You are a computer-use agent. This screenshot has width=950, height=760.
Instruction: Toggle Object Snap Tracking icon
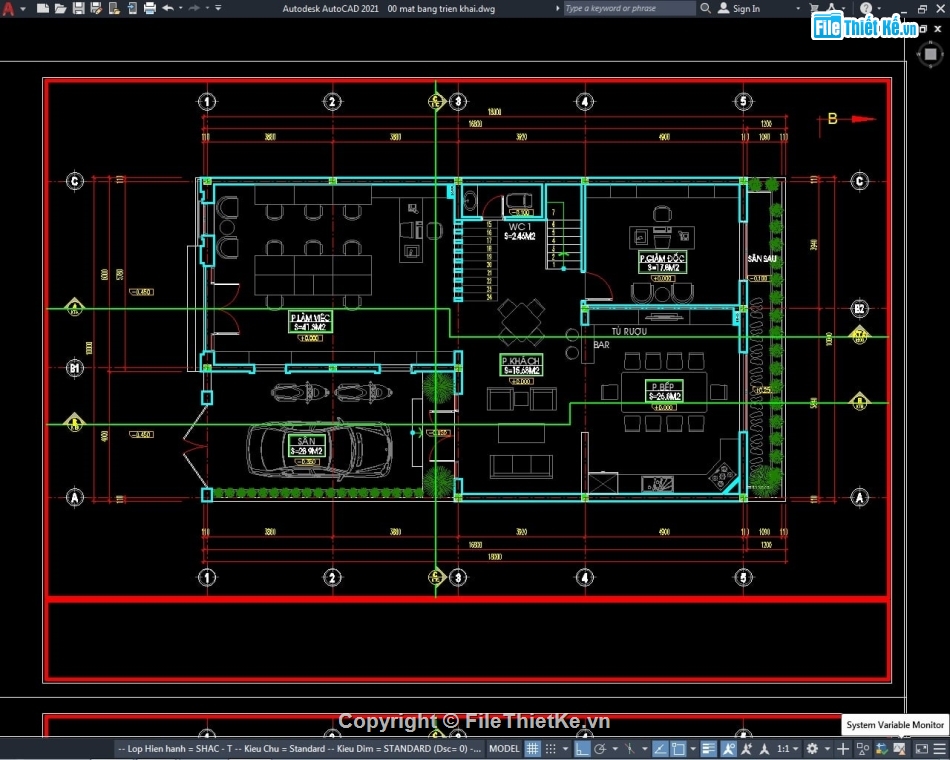coord(659,749)
